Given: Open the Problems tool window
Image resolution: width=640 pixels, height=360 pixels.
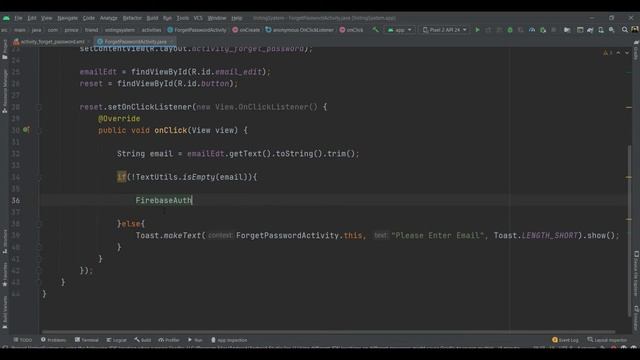Looking at the screenshot, I should 53,340.
